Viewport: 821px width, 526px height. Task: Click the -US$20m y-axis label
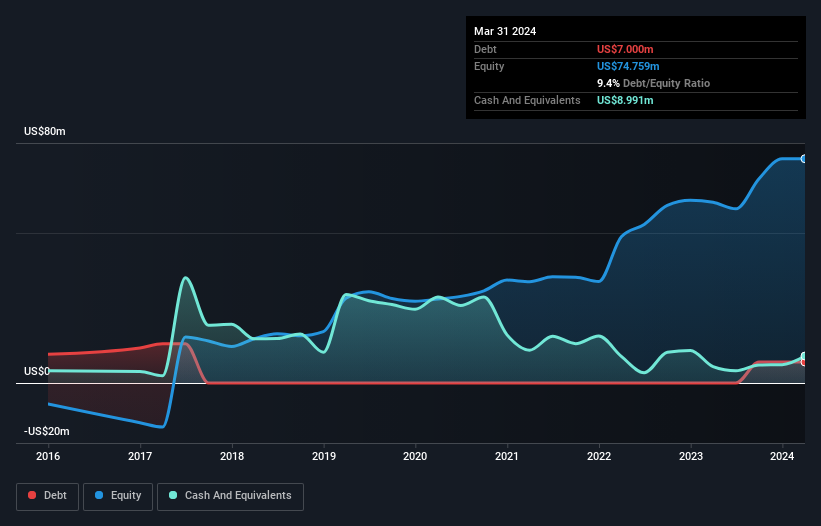click(47, 431)
